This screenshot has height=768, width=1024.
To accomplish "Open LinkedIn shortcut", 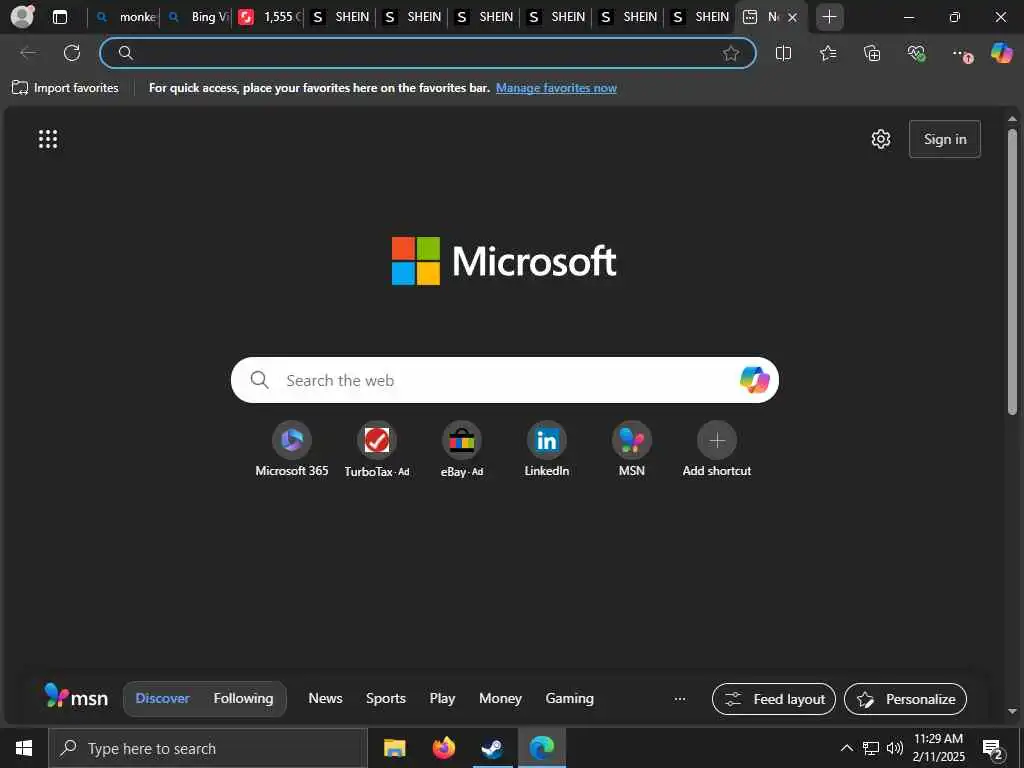I will [x=547, y=449].
